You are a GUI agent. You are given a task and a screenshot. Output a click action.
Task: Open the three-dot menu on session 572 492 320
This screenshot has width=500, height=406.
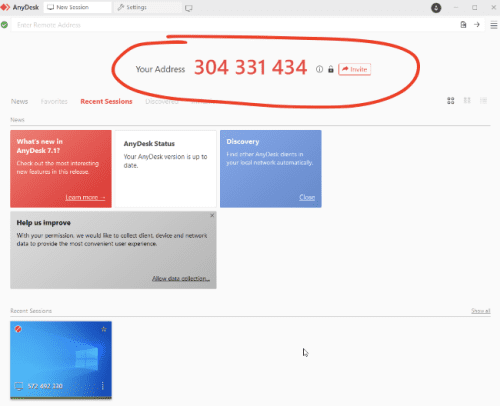[x=103, y=386]
